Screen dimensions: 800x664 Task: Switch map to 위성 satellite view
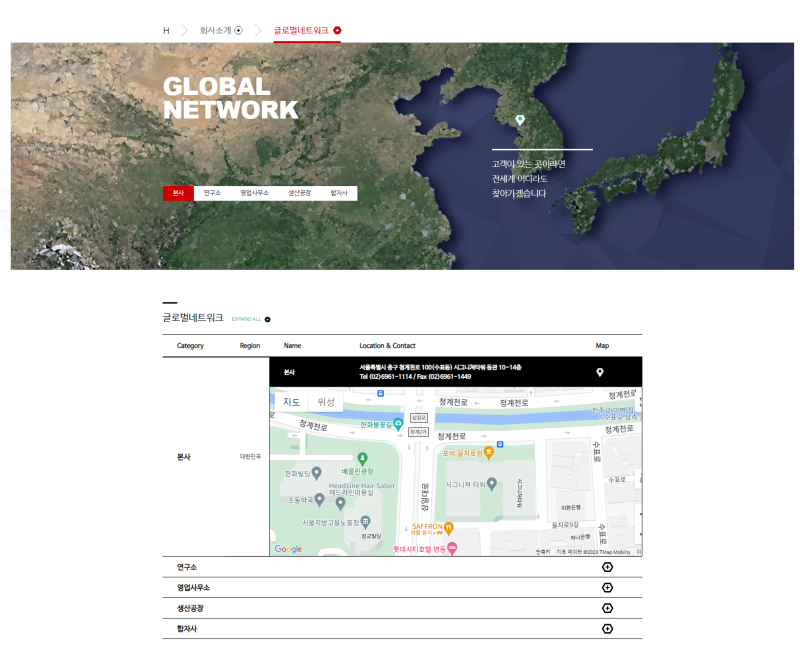coord(326,402)
